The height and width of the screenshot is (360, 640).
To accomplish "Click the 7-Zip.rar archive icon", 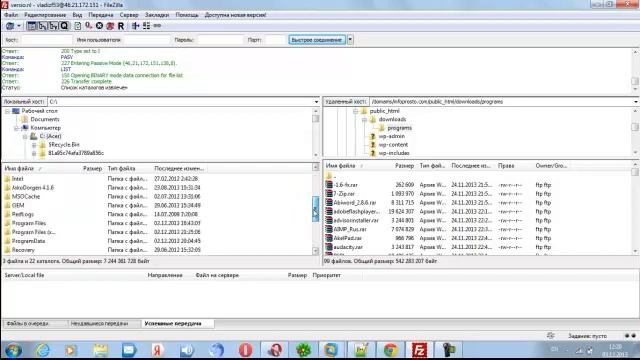I will click(x=329, y=193).
